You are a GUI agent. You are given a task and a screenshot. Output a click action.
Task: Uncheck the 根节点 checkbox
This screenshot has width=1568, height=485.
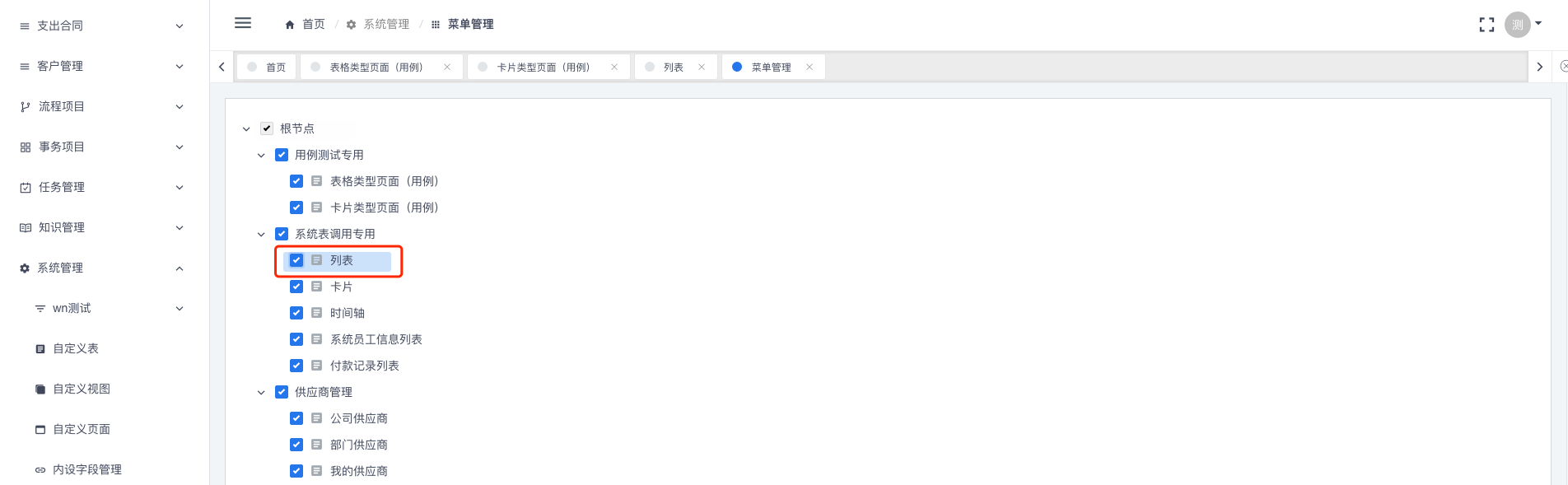pos(267,128)
